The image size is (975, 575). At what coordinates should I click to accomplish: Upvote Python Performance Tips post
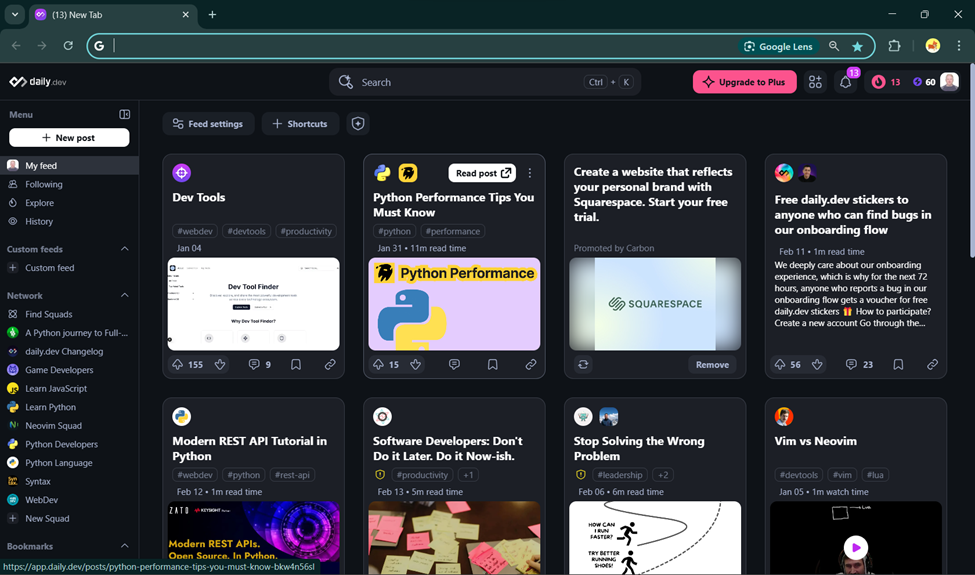tap(378, 364)
